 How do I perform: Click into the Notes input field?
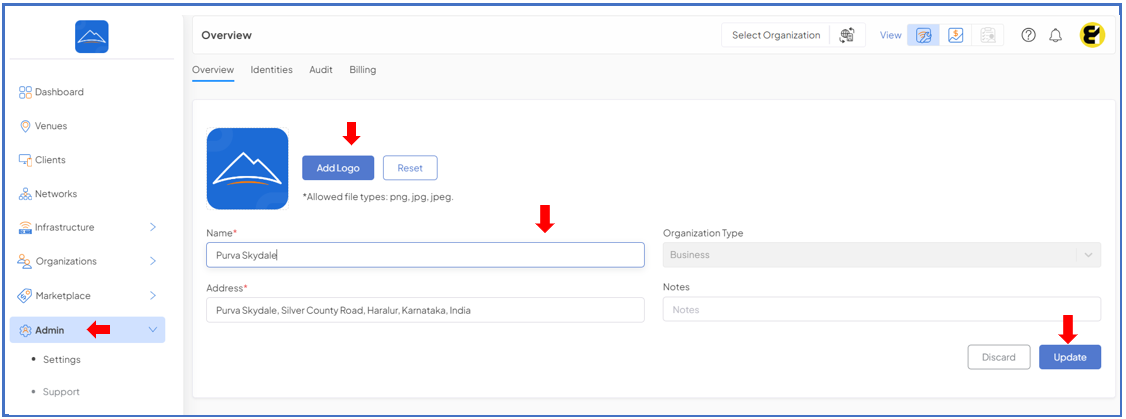click(882, 309)
